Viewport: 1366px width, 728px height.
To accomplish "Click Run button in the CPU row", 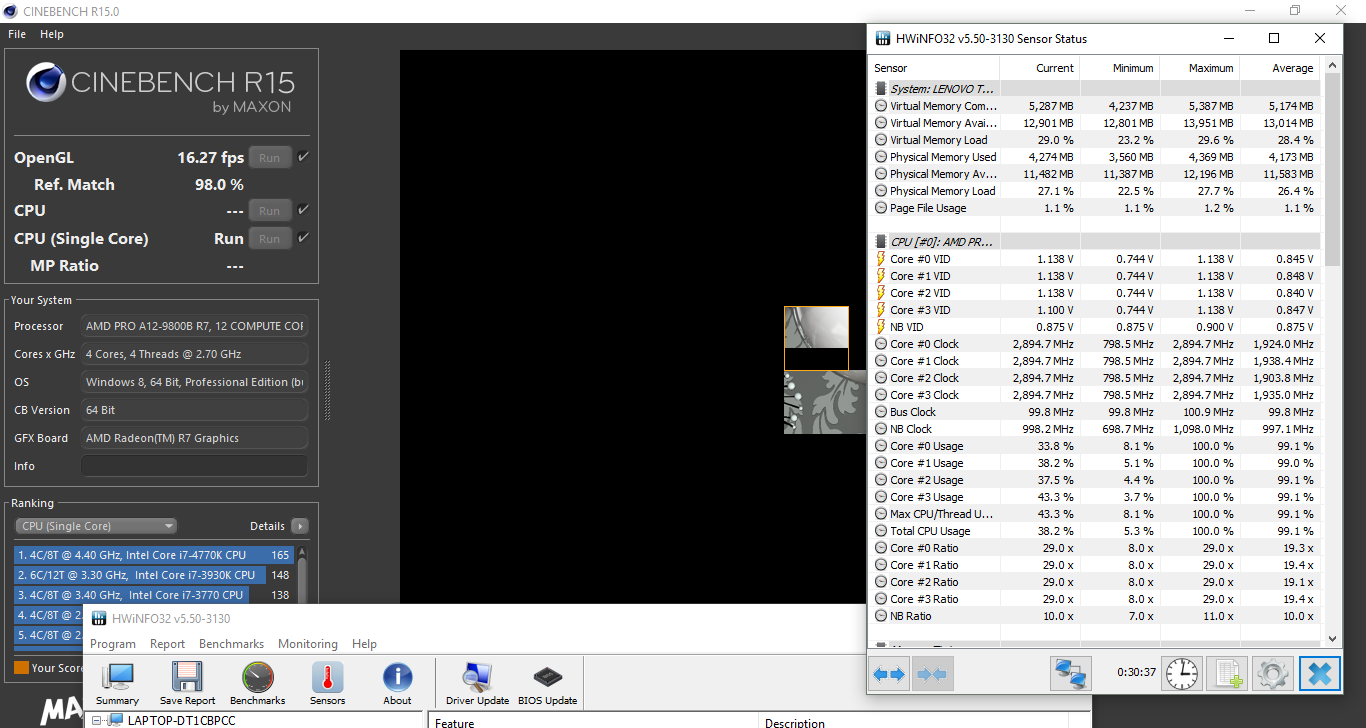I will click(270, 210).
